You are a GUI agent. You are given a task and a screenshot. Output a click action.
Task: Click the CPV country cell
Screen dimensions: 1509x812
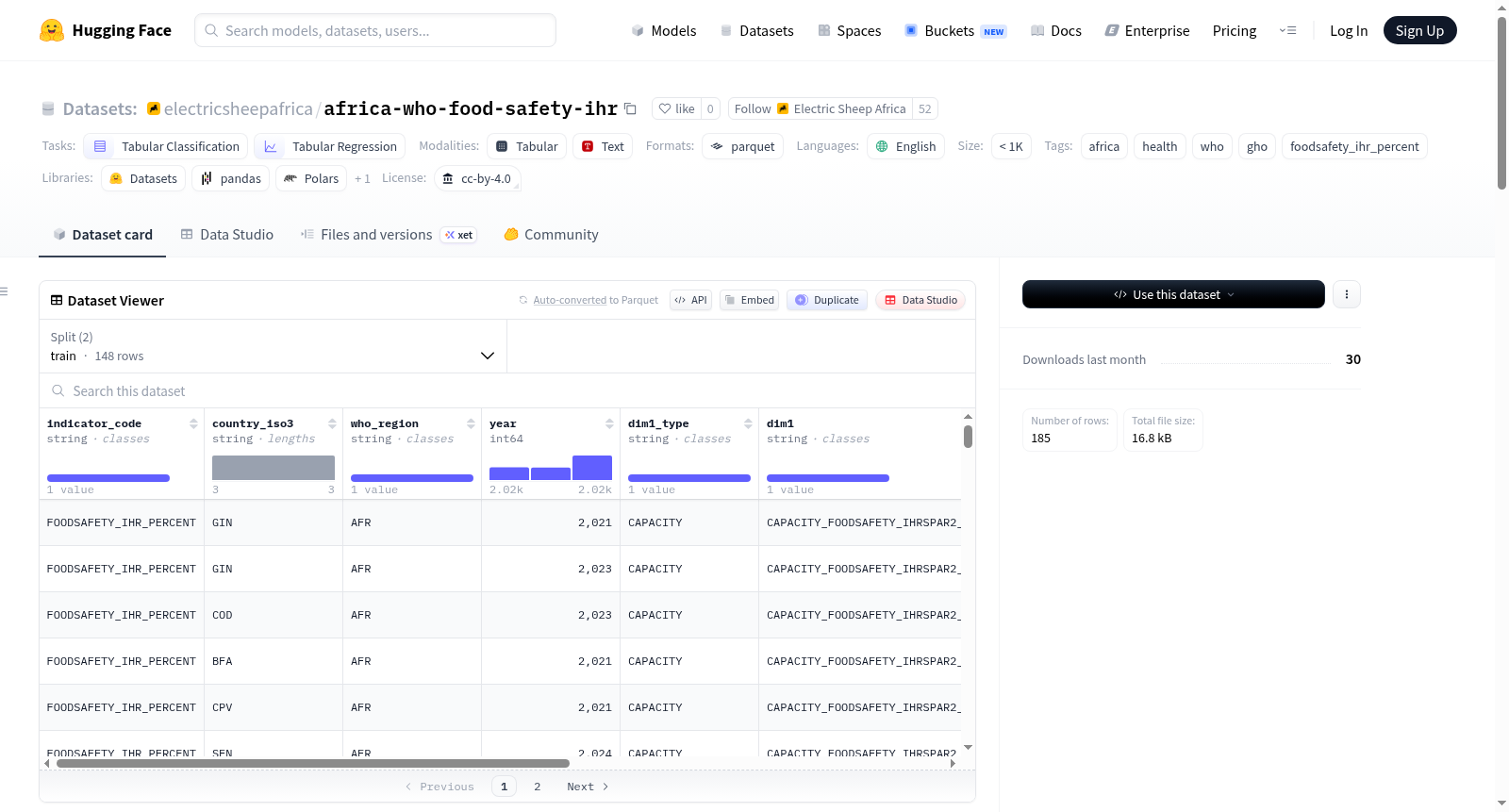tap(274, 707)
